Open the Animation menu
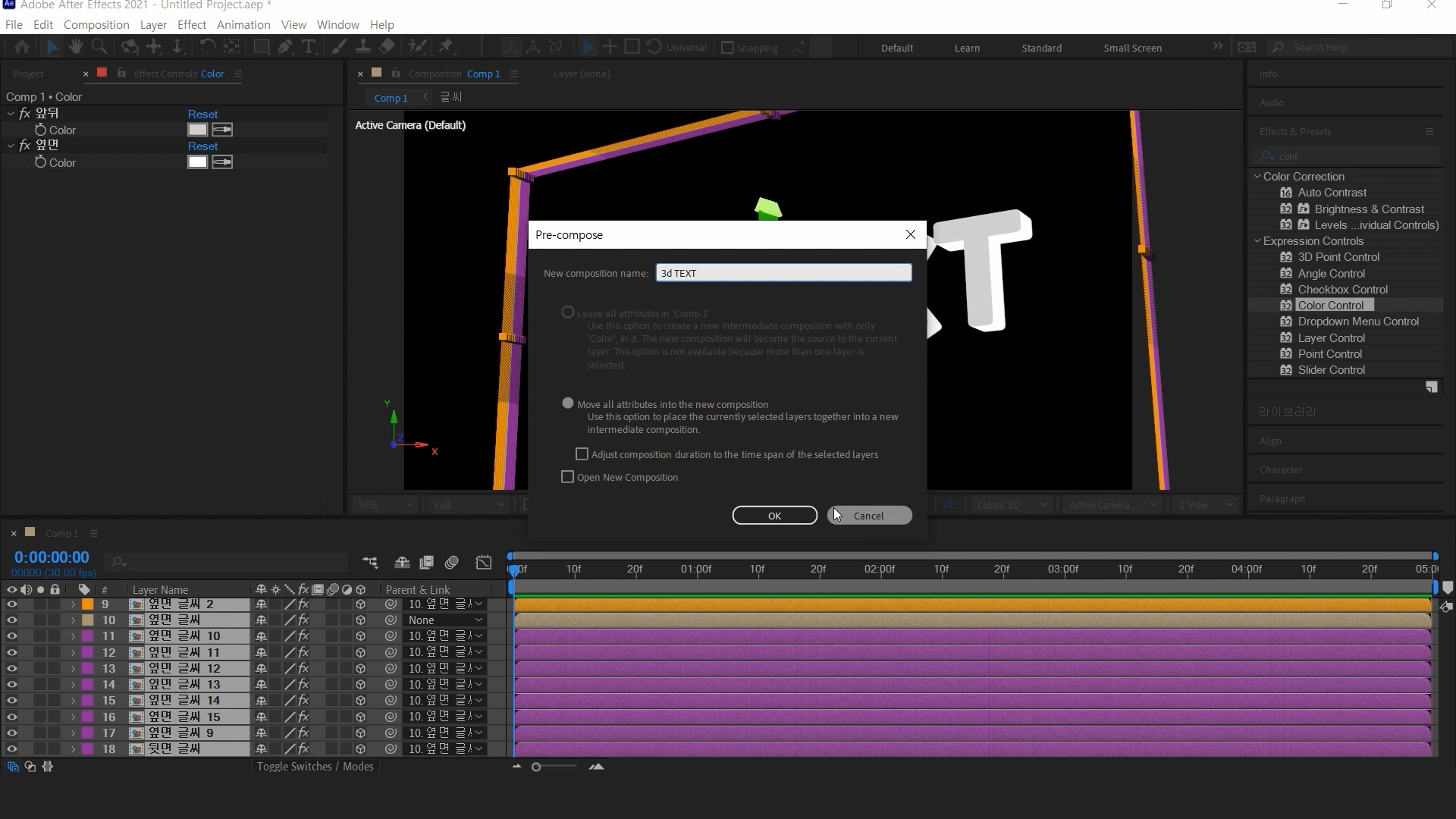The width and height of the screenshot is (1456, 819). point(243,24)
